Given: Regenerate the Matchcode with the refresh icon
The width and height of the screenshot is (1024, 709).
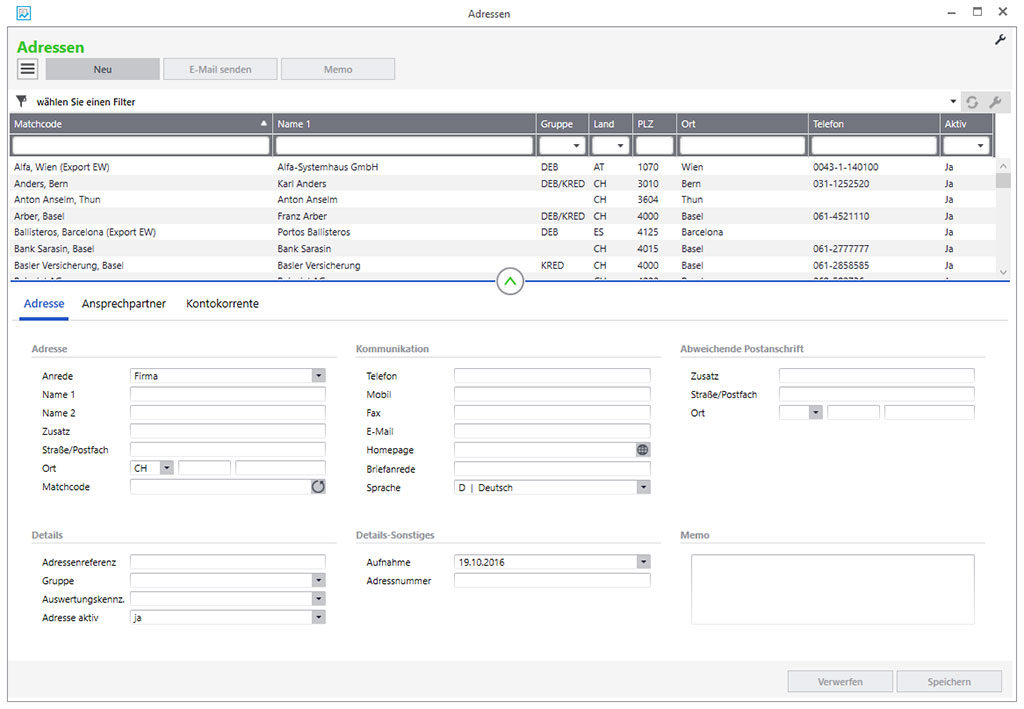Looking at the screenshot, I should tap(318, 486).
